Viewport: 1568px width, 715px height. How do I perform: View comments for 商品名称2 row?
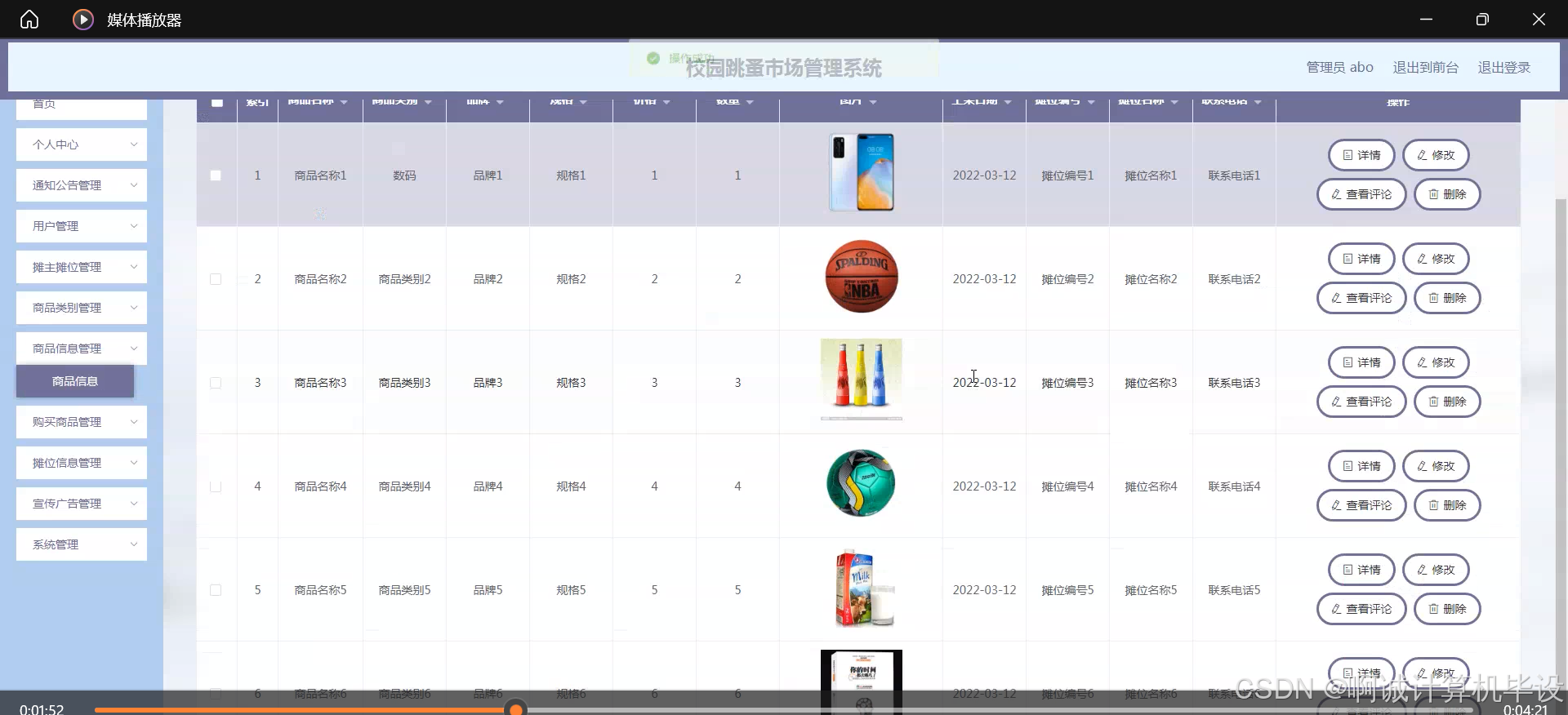(x=1361, y=298)
